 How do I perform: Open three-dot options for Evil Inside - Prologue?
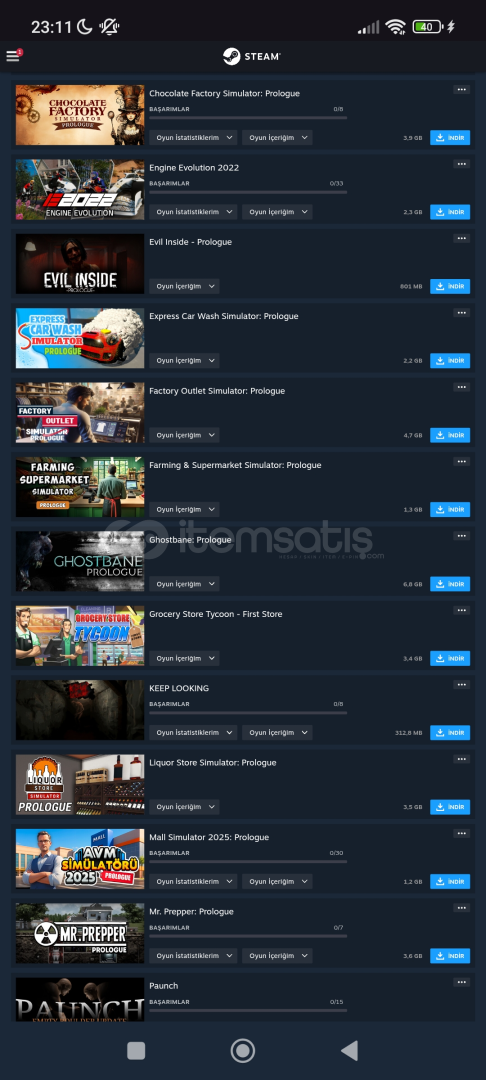tap(461, 238)
